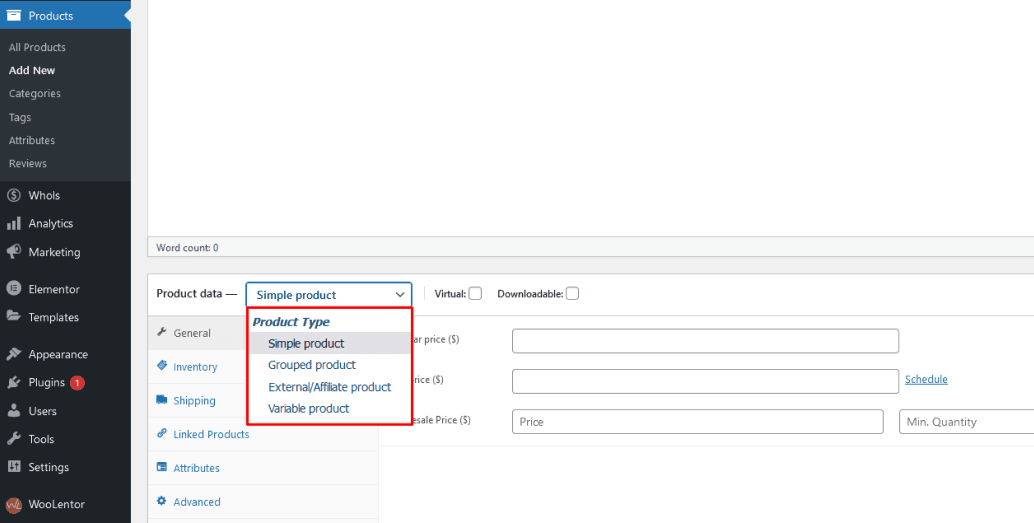This screenshot has width=1034, height=523.
Task: Enable the Downloadable checkbox
Action: (x=572, y=293)
